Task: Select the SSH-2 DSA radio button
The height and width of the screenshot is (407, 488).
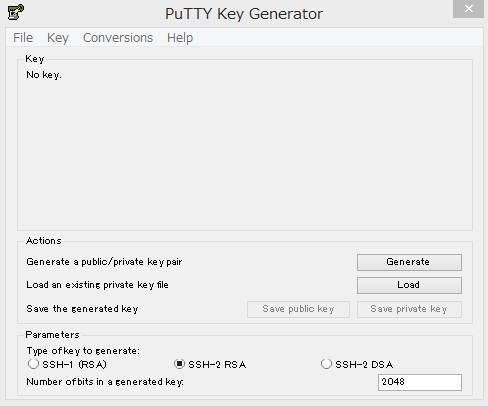Action: 326,364
